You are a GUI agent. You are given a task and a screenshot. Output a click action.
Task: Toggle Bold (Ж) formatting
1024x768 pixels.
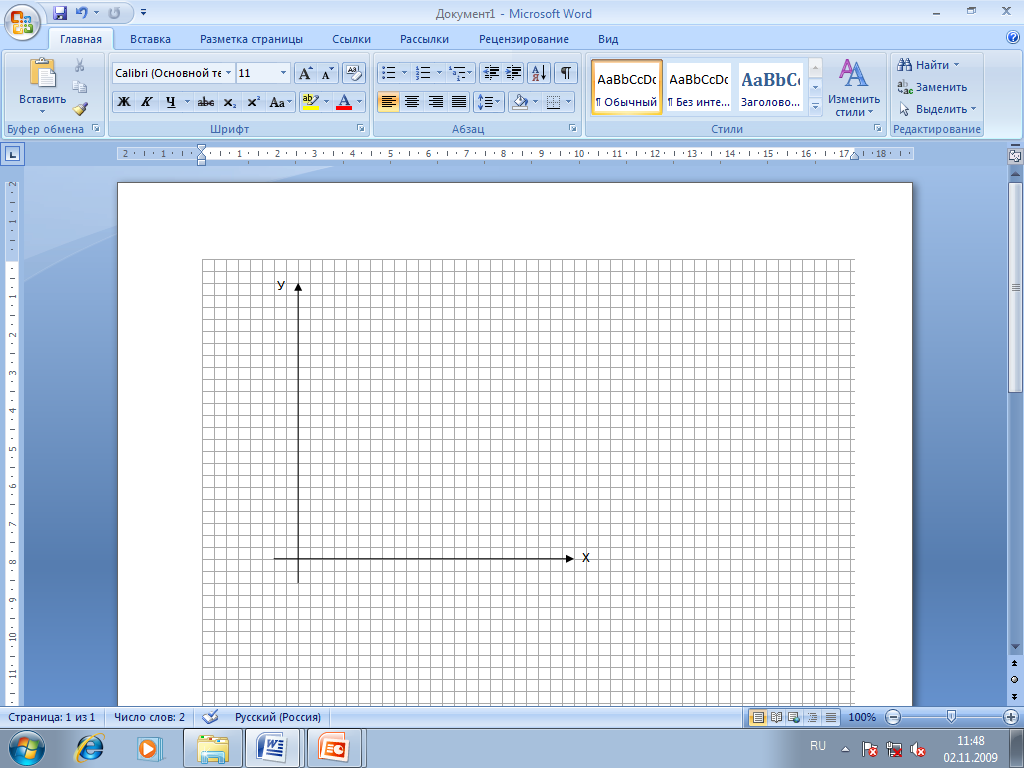(x=123, y=102)
